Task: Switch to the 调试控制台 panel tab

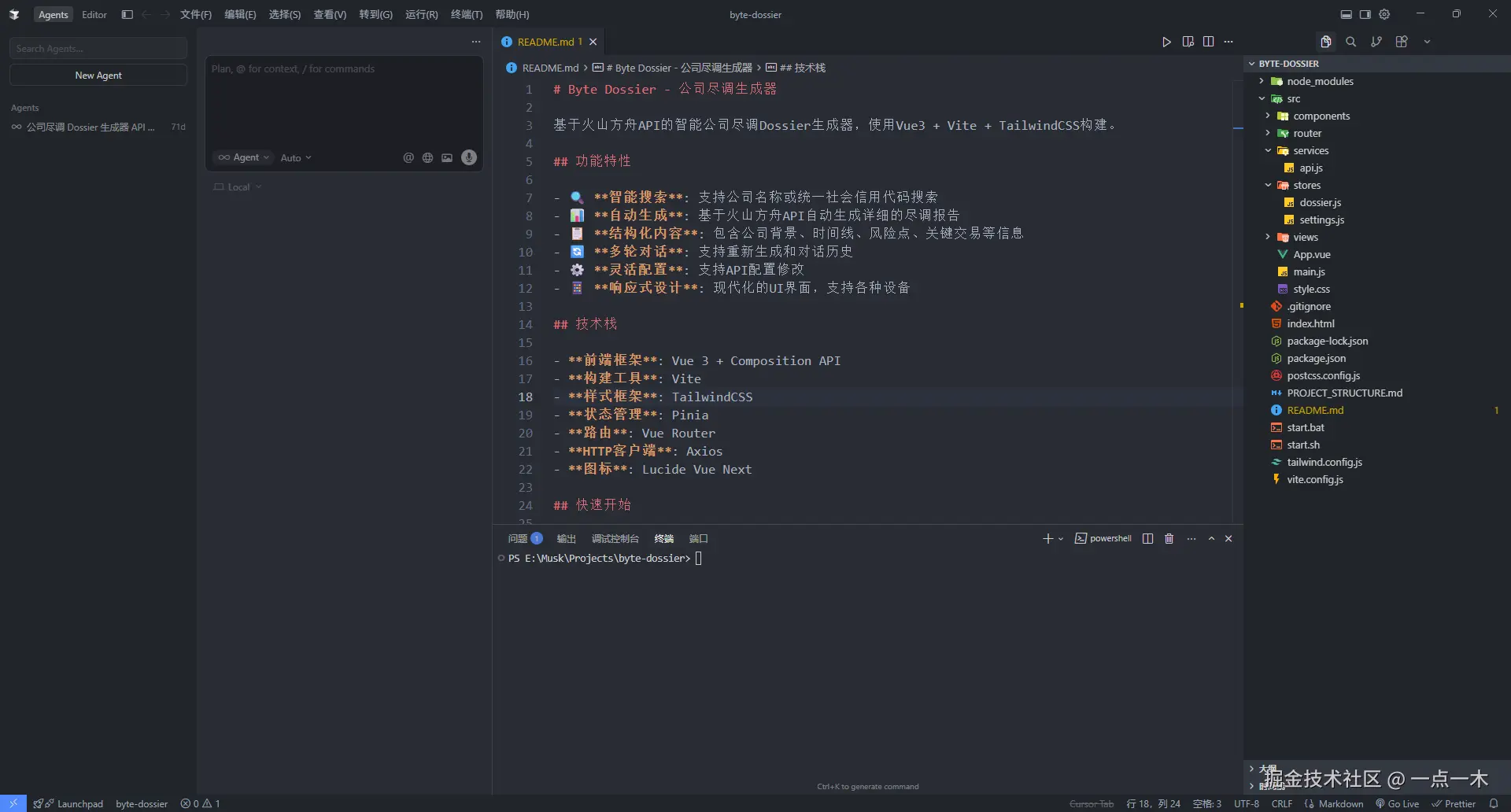Action: [x=615, y=539]
